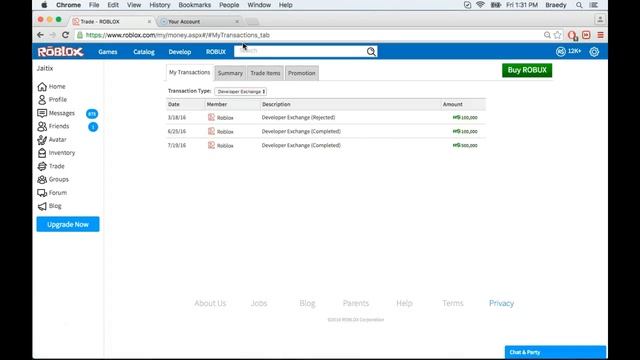Open the Games header menu
Screen dimensions: 640x360
(108, 52)
